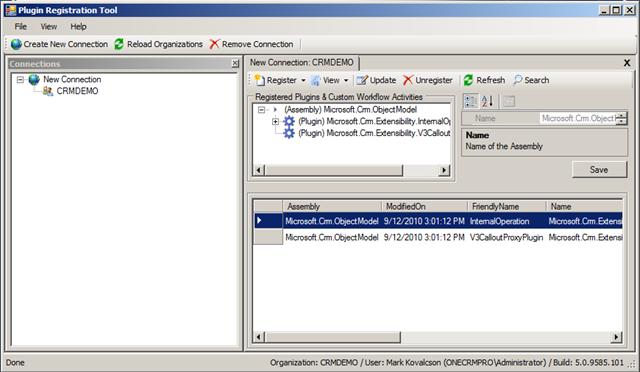The height and width of the screenshot is (372, 640).
Task: Click the Create New Connection globe icon
Action: pyautogui.click(x=16, y=44)
